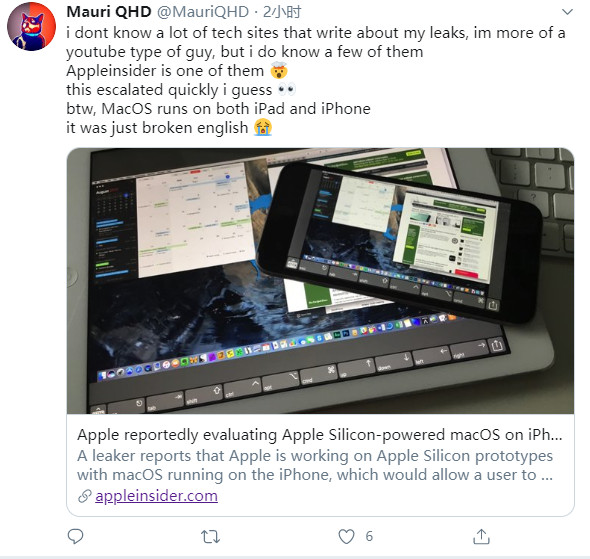Retweet this post using the retweet icon
This screenshot has height=559, width=590.
(x=210, y=536)
